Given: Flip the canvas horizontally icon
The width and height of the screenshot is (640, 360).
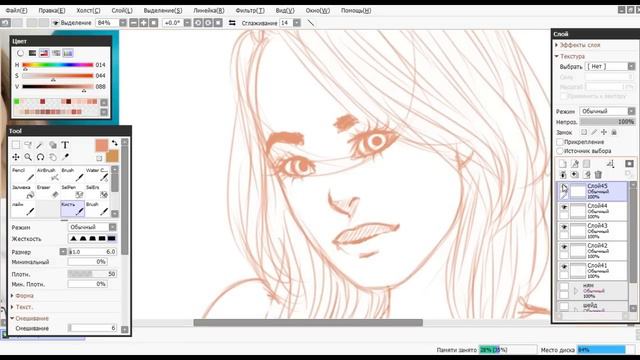Looking at the screenshot, I should tap(232, 23).
